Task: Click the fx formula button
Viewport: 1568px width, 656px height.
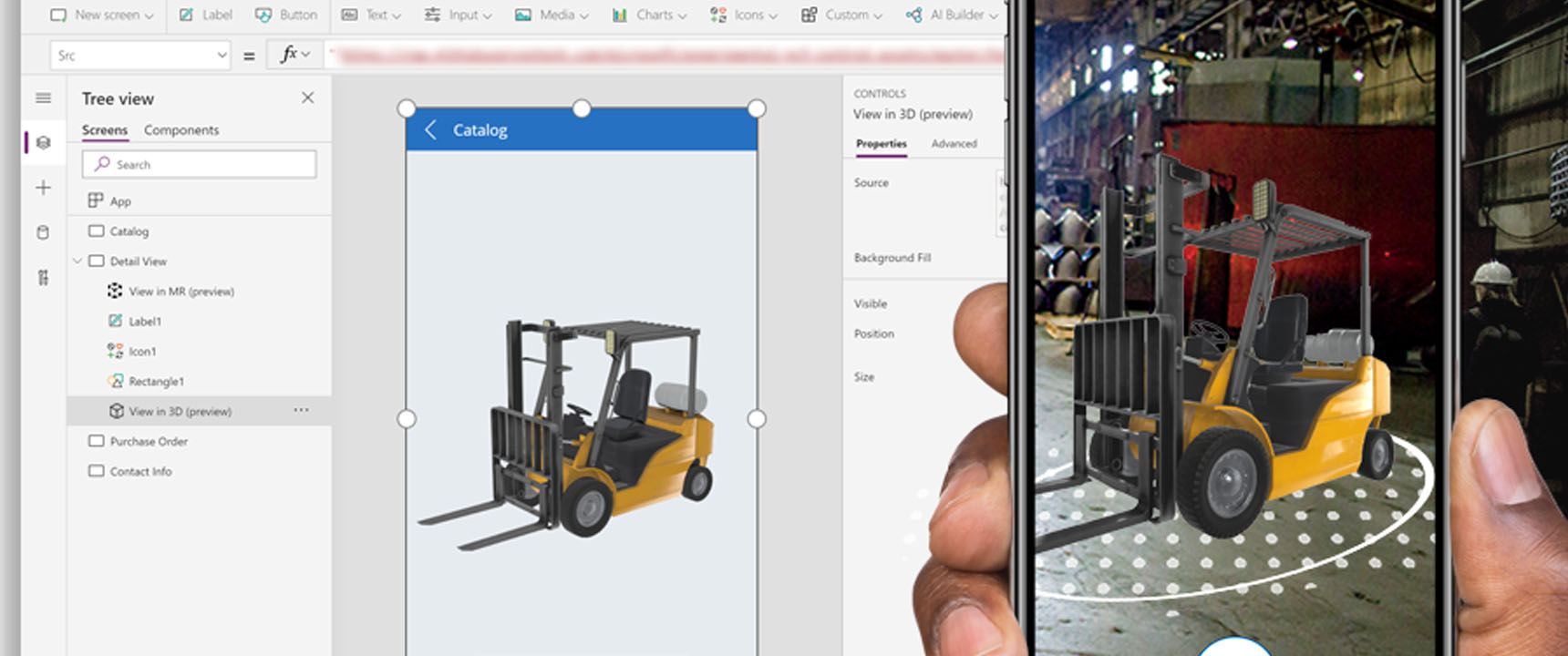Action: pos(294,55)
